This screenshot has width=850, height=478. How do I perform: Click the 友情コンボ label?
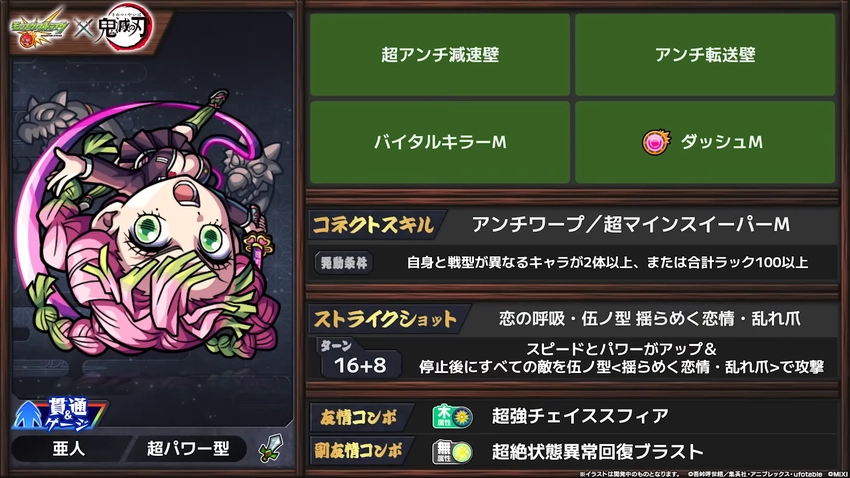pyautogui.click(x=359, y=417)
